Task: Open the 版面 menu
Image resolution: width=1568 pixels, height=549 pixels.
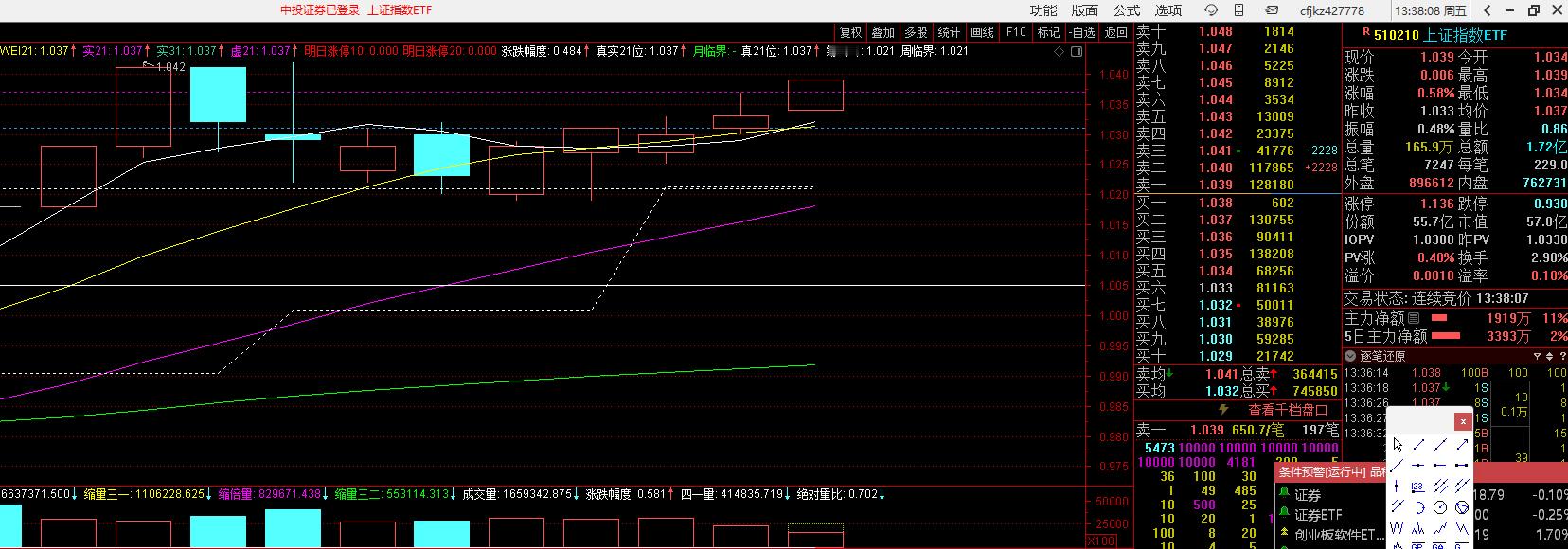Action: (1084, 10)
